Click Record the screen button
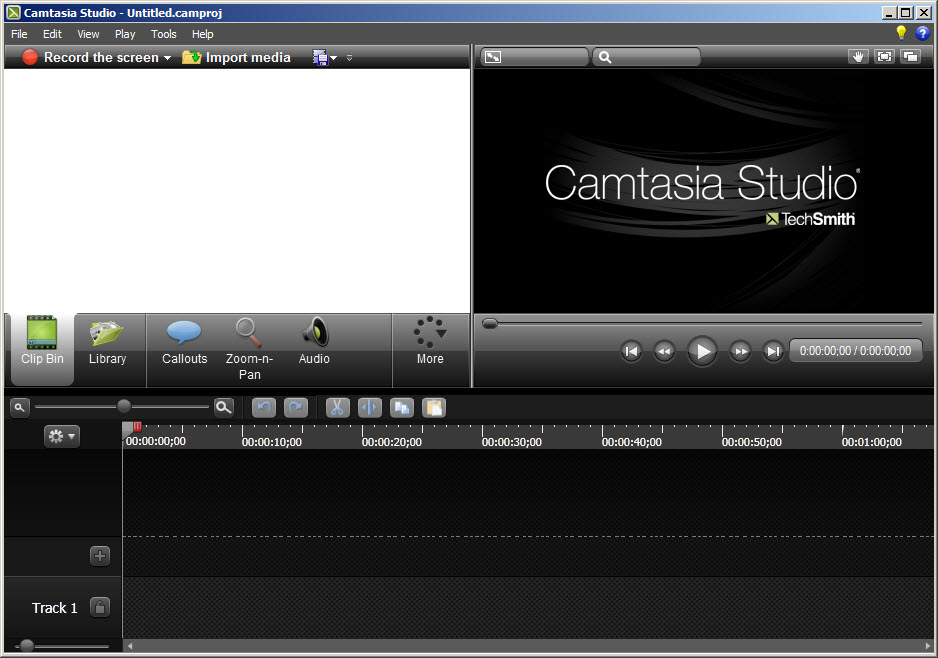 (x=91, y=57)
